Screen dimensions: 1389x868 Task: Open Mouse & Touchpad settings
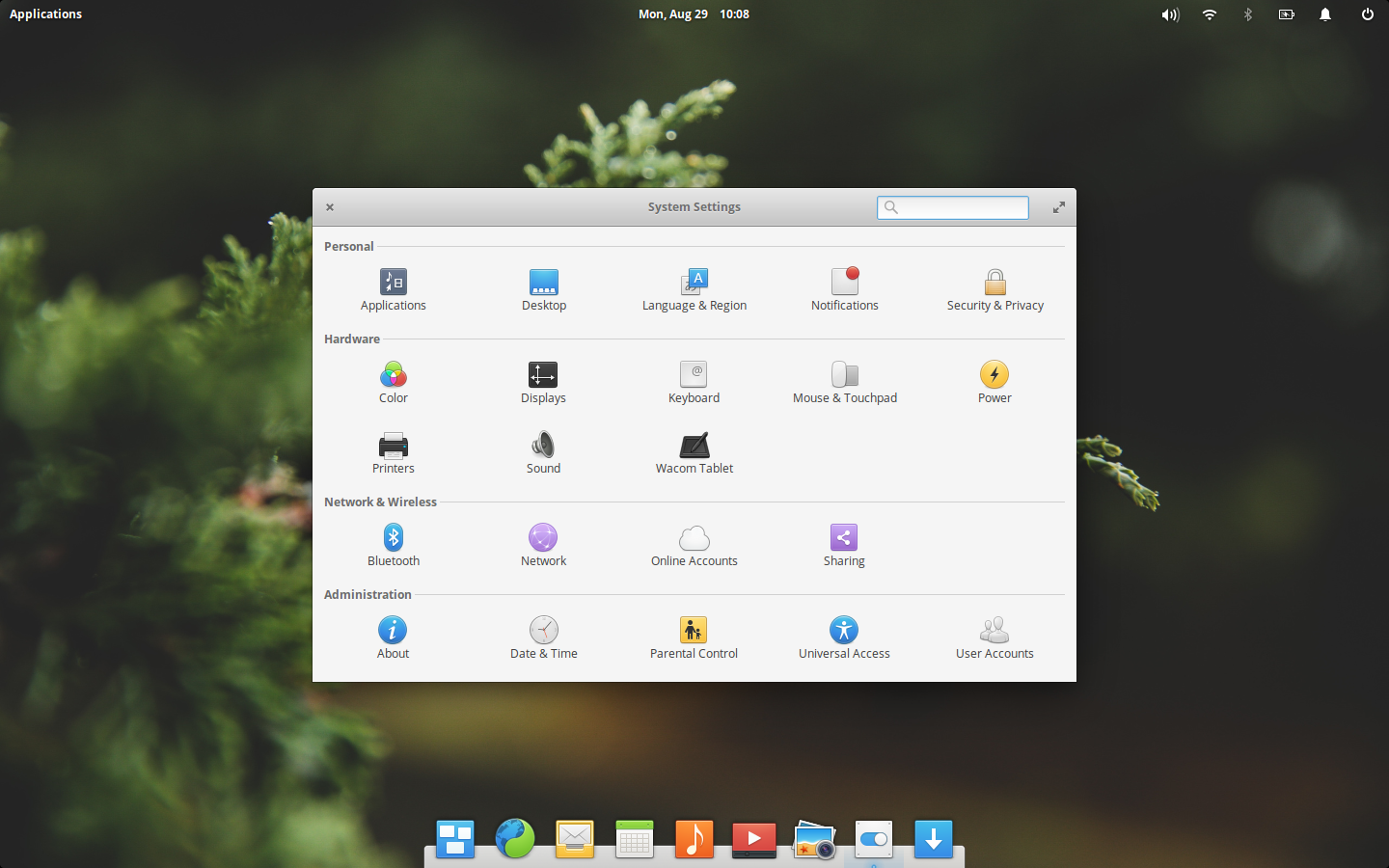pyautogui.click(x=845, y=383)
